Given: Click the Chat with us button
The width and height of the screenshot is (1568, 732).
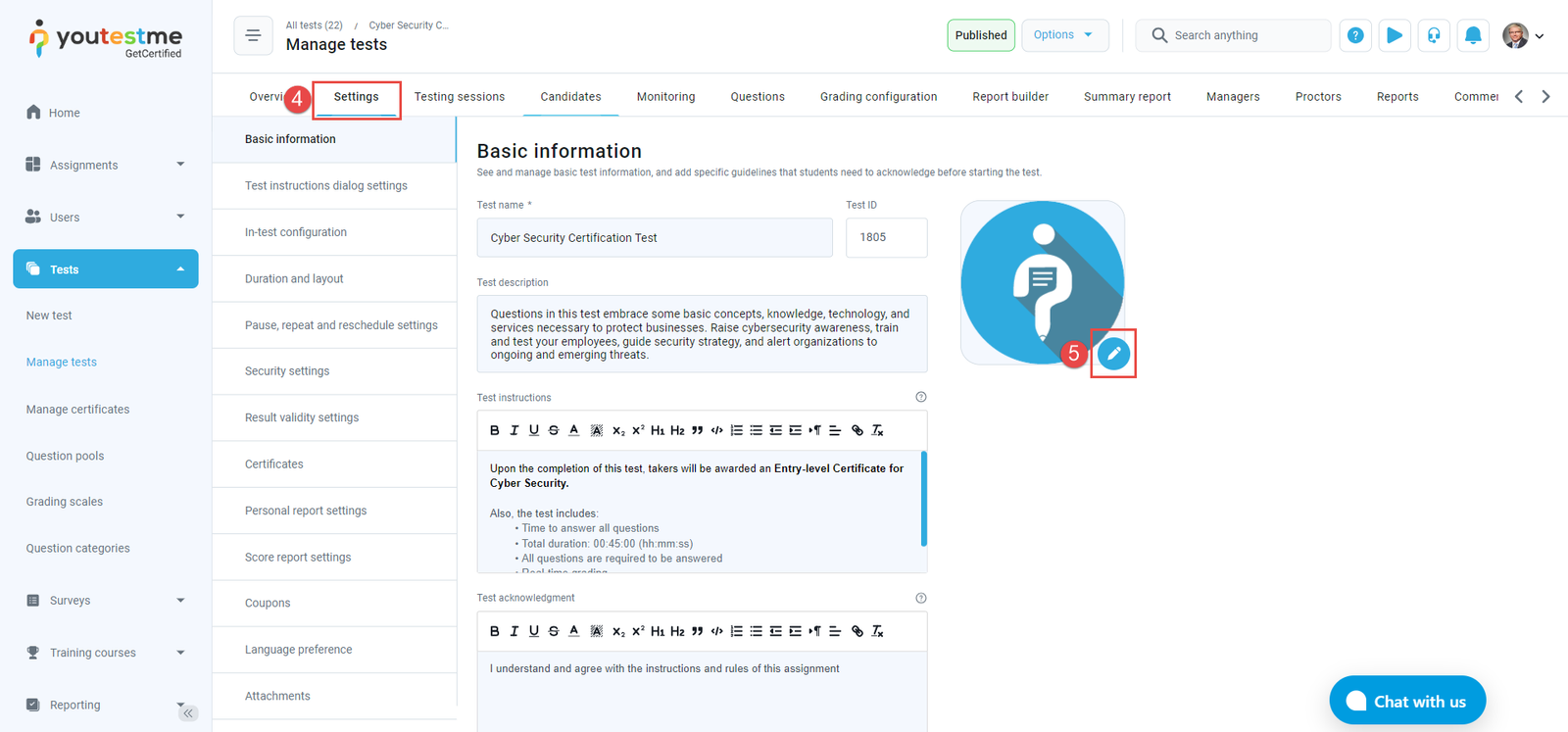Looking at the screenshot, I should (x=1407, y=701).
